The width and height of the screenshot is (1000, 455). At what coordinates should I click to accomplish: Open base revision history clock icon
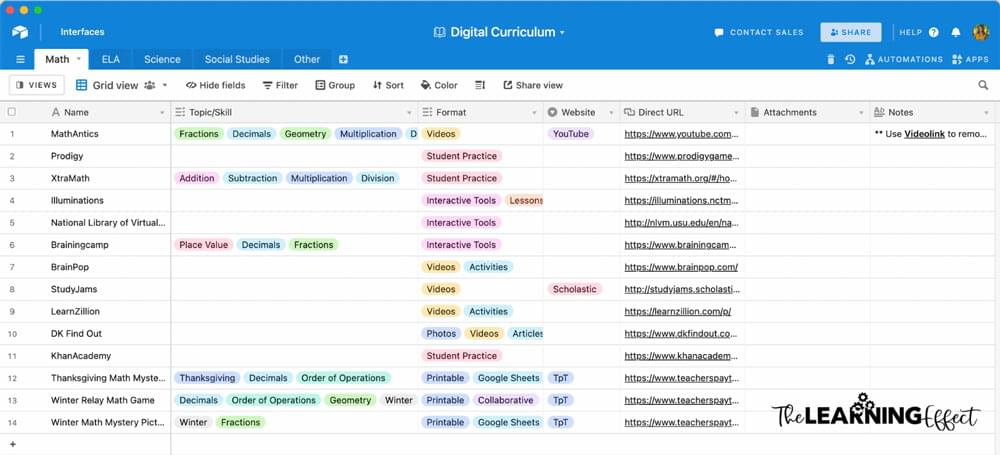click(x=850, y=59)
